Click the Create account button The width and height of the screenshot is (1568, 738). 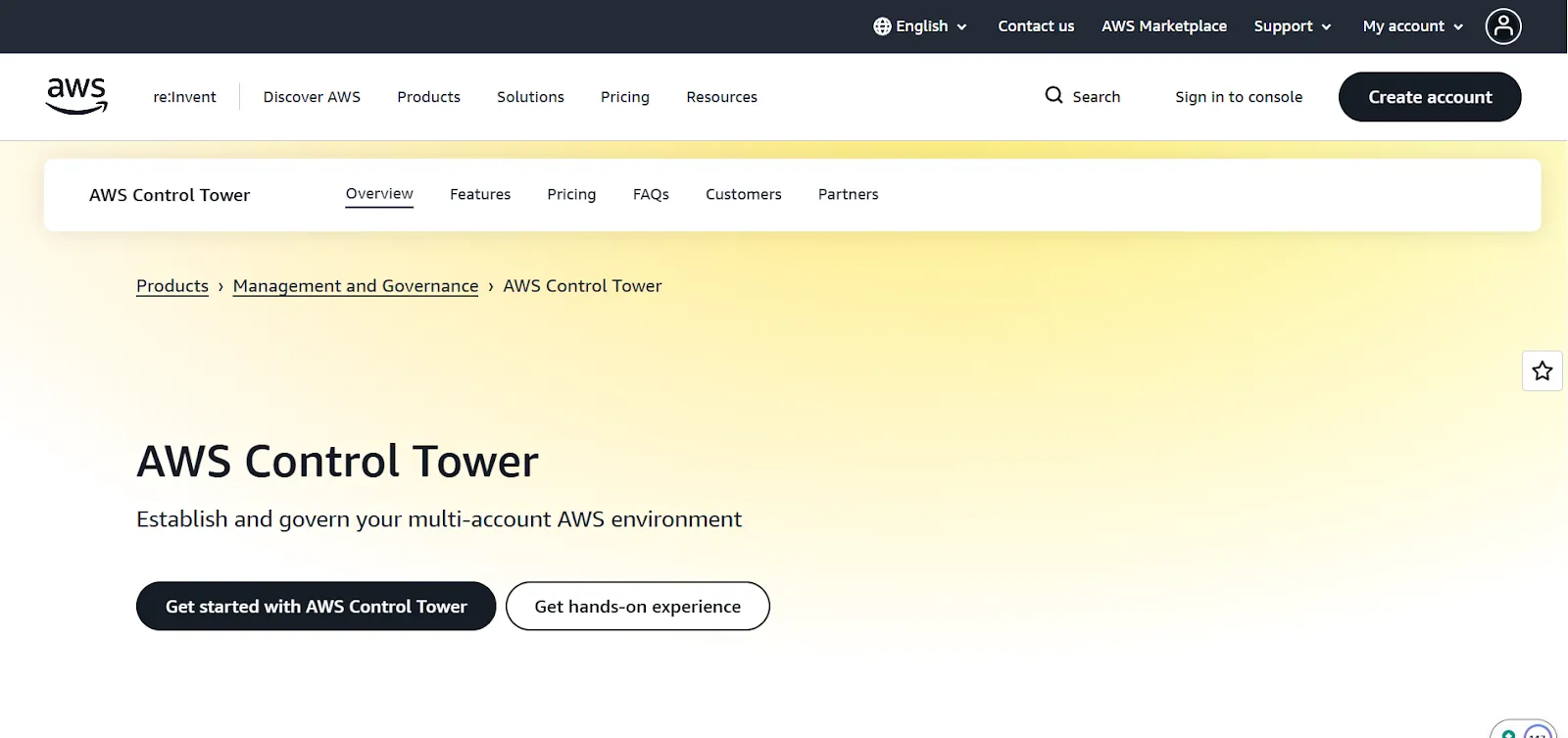pos(1430,97)
